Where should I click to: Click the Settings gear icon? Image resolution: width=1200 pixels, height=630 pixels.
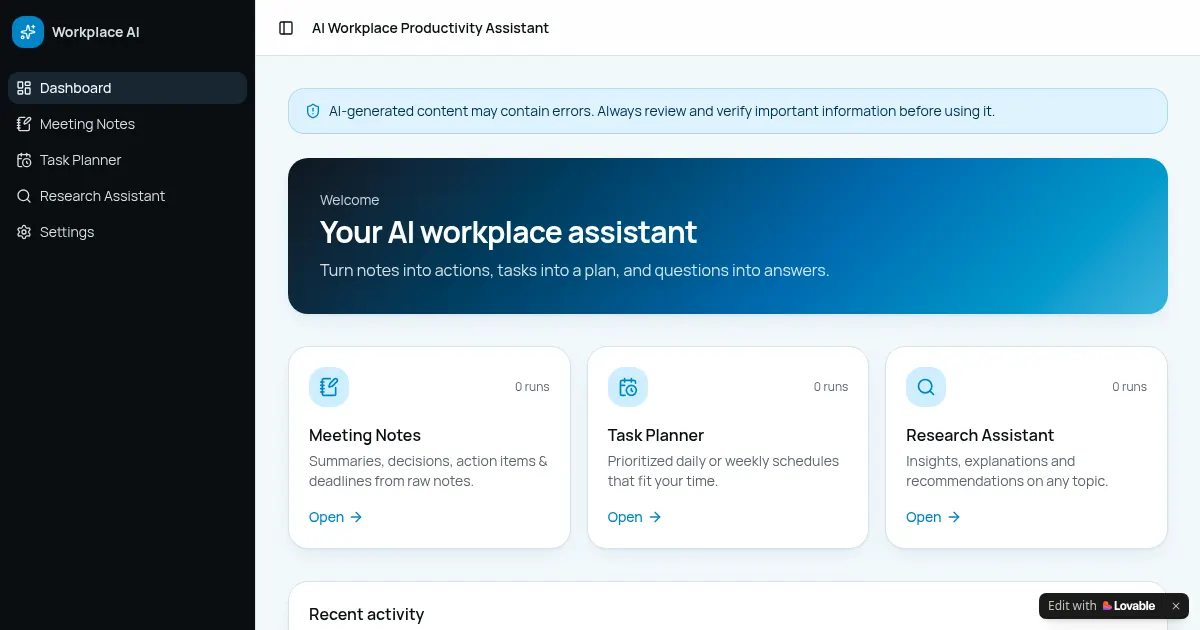(24, 232)
